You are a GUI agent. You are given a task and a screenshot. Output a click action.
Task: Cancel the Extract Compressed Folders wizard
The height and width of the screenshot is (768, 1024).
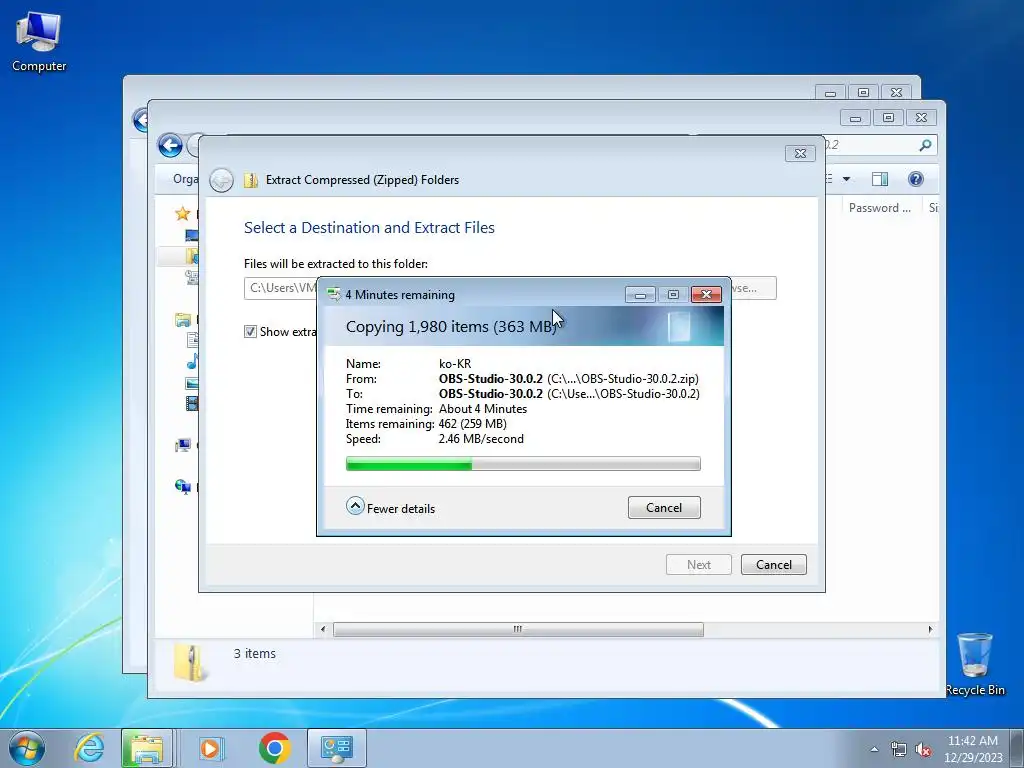773,564
